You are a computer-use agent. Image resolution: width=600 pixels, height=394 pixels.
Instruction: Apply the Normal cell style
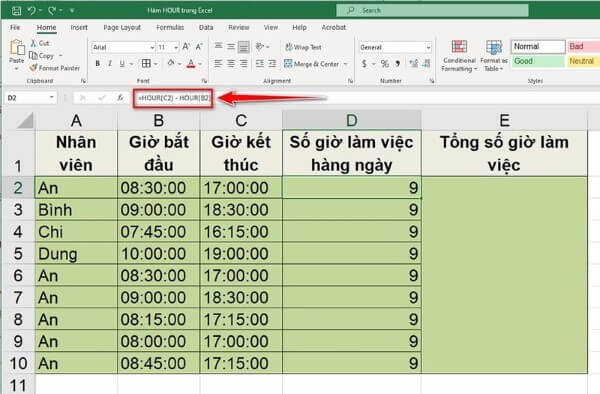[538, 47]
